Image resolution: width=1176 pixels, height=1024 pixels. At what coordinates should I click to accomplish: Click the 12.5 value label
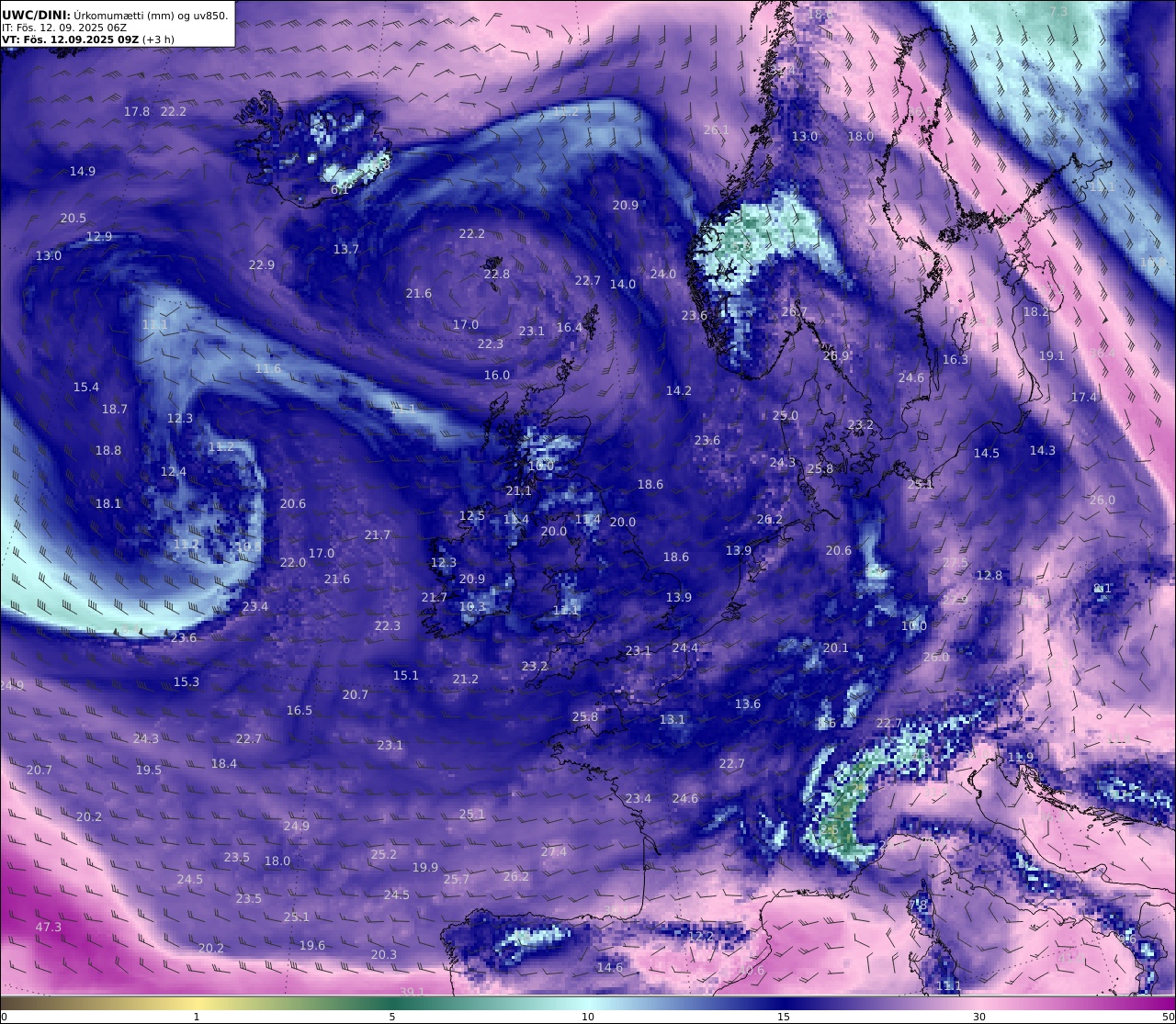(x=472, y=516)
